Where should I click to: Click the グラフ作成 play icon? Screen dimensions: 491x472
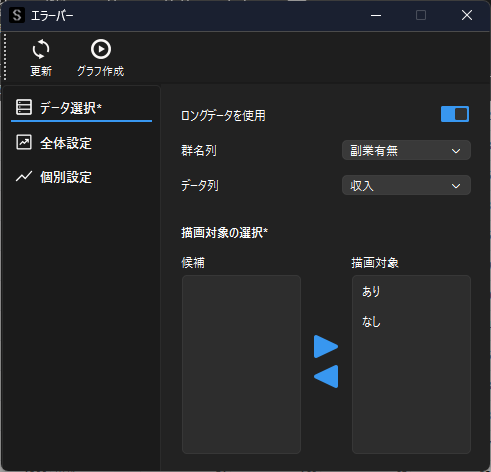101,49
